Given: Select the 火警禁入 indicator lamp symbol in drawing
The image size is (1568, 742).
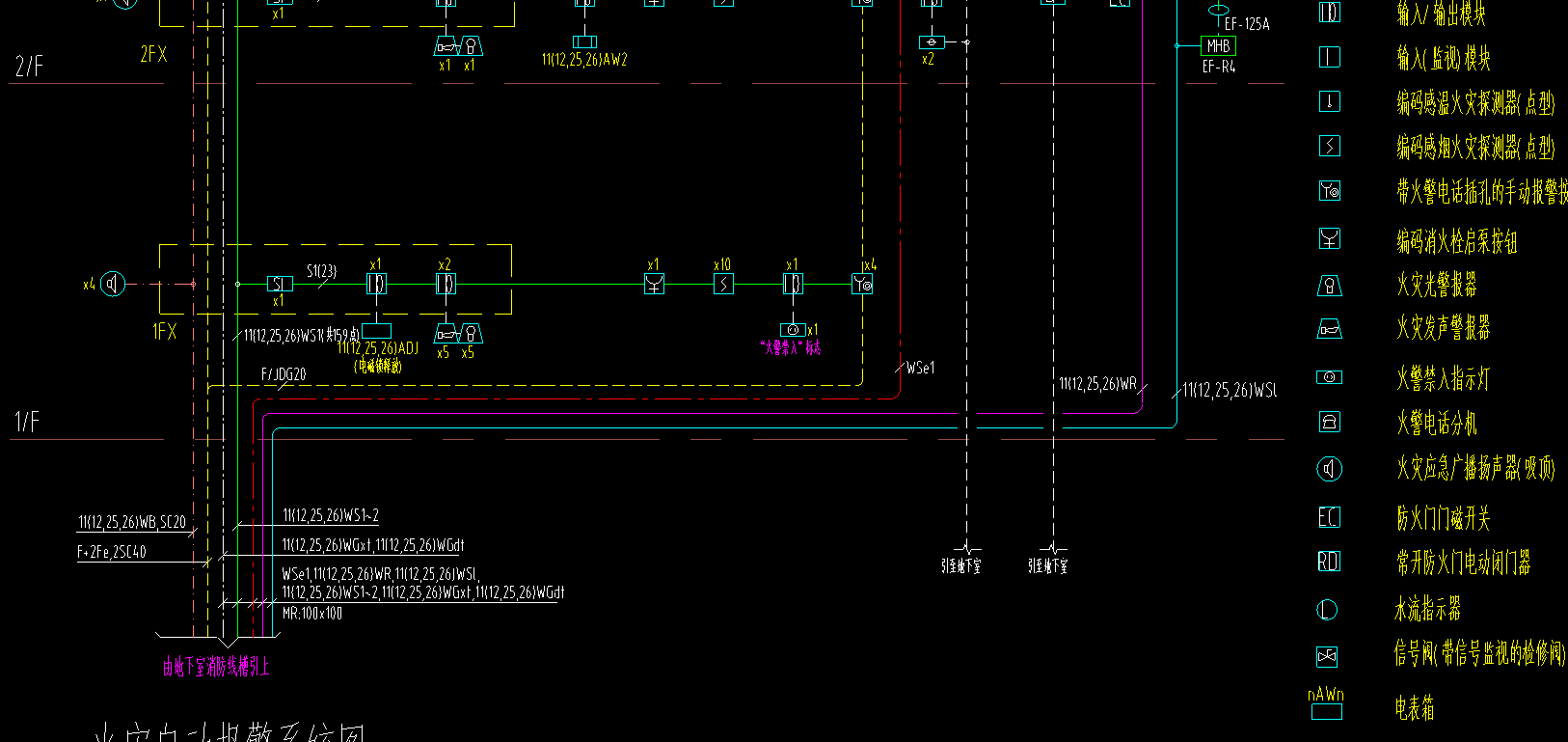Looking at the screenshot, I should pos(793,330).
